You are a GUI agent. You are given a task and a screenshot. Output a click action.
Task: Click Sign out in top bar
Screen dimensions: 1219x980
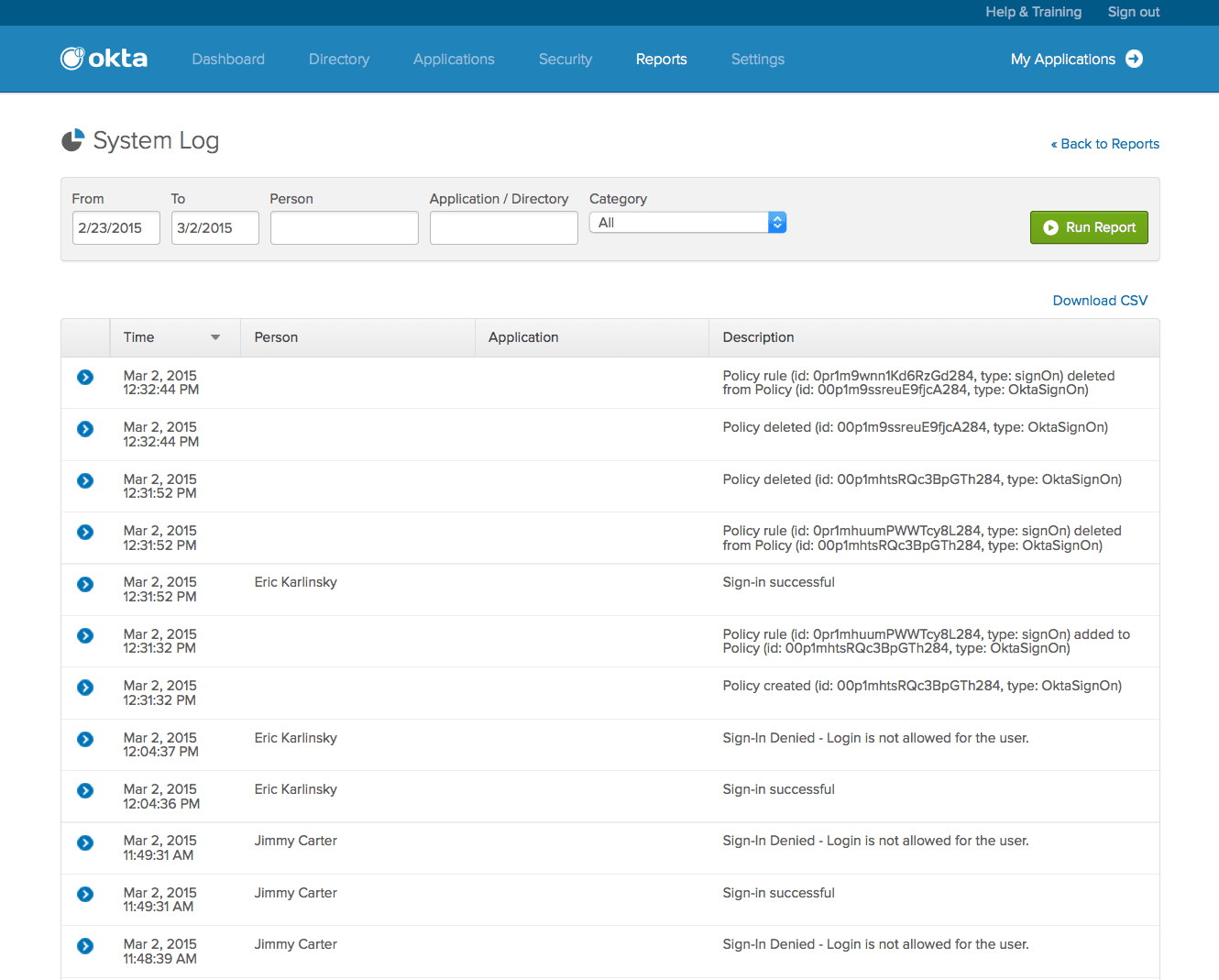(x=1133, y=12)
